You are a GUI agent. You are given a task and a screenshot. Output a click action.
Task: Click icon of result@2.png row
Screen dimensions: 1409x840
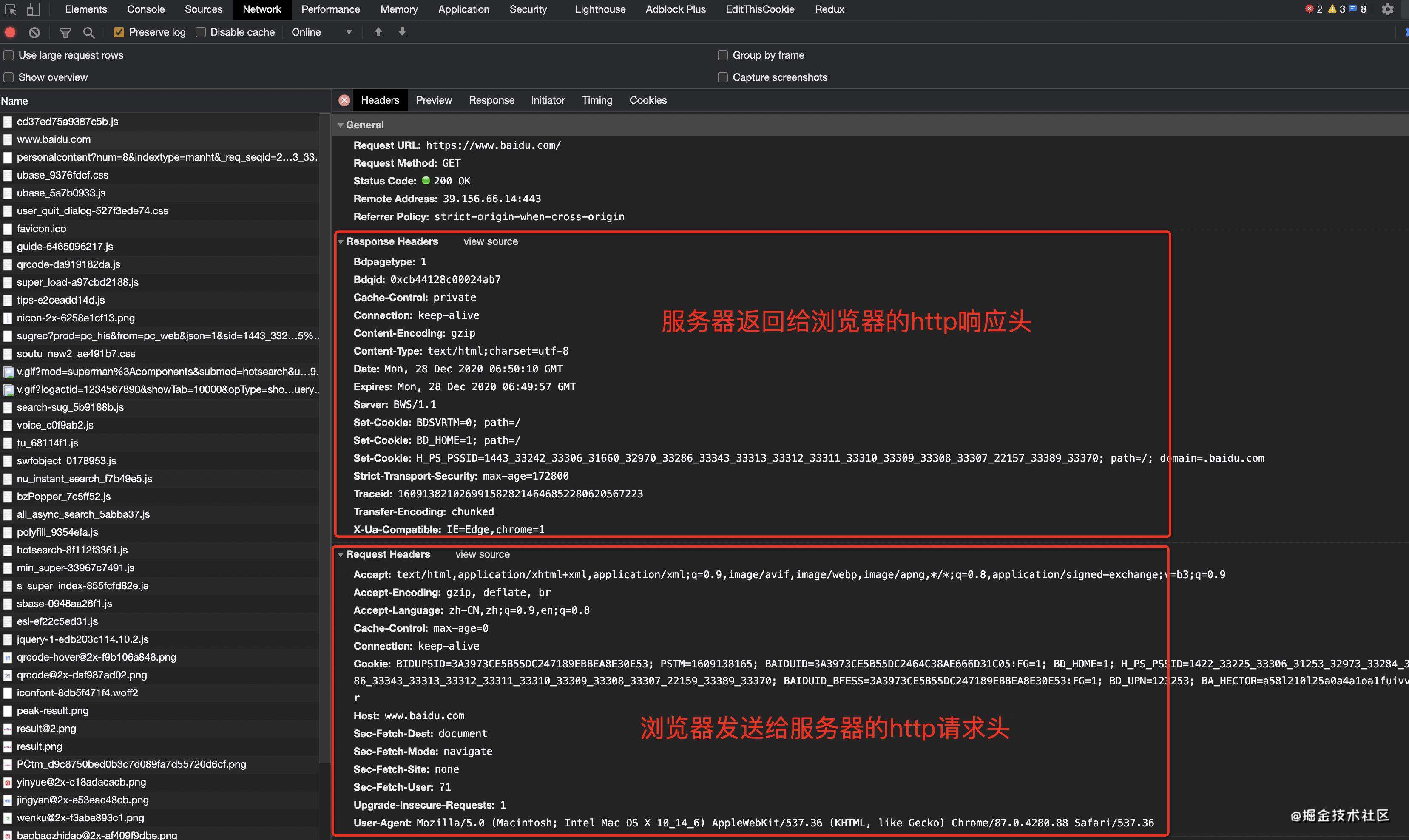(x=8, y=729)
